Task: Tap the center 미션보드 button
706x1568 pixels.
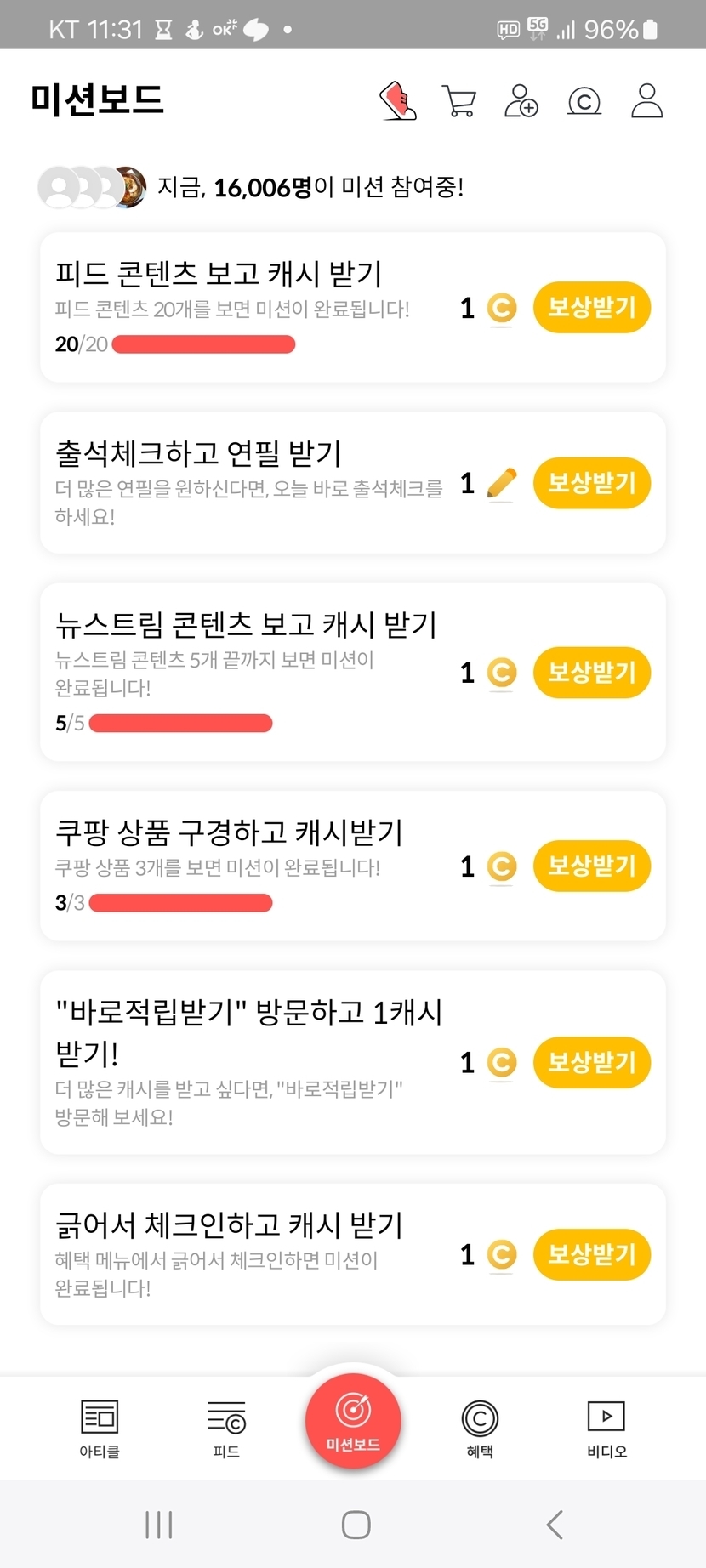Action: 353,1421
